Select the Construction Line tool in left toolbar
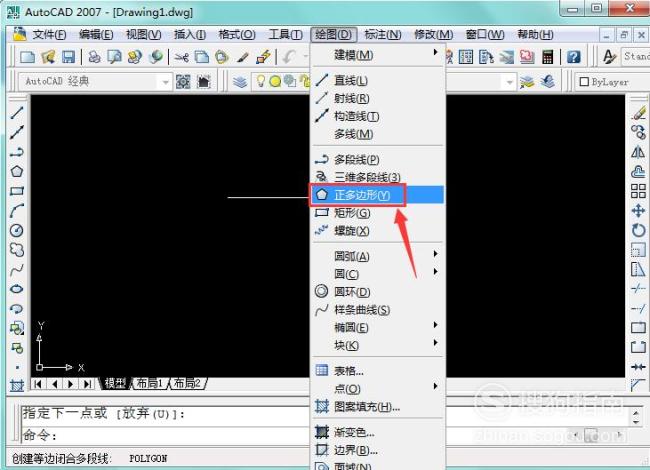Screen dimensions: 650x470 click(17, 132)
